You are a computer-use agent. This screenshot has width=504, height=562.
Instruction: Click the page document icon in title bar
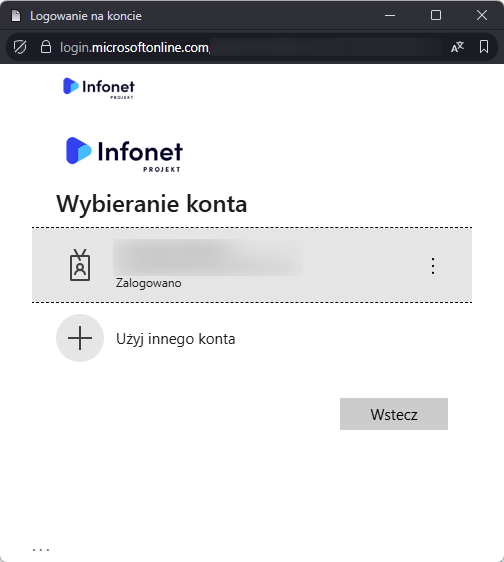point(16,16)
